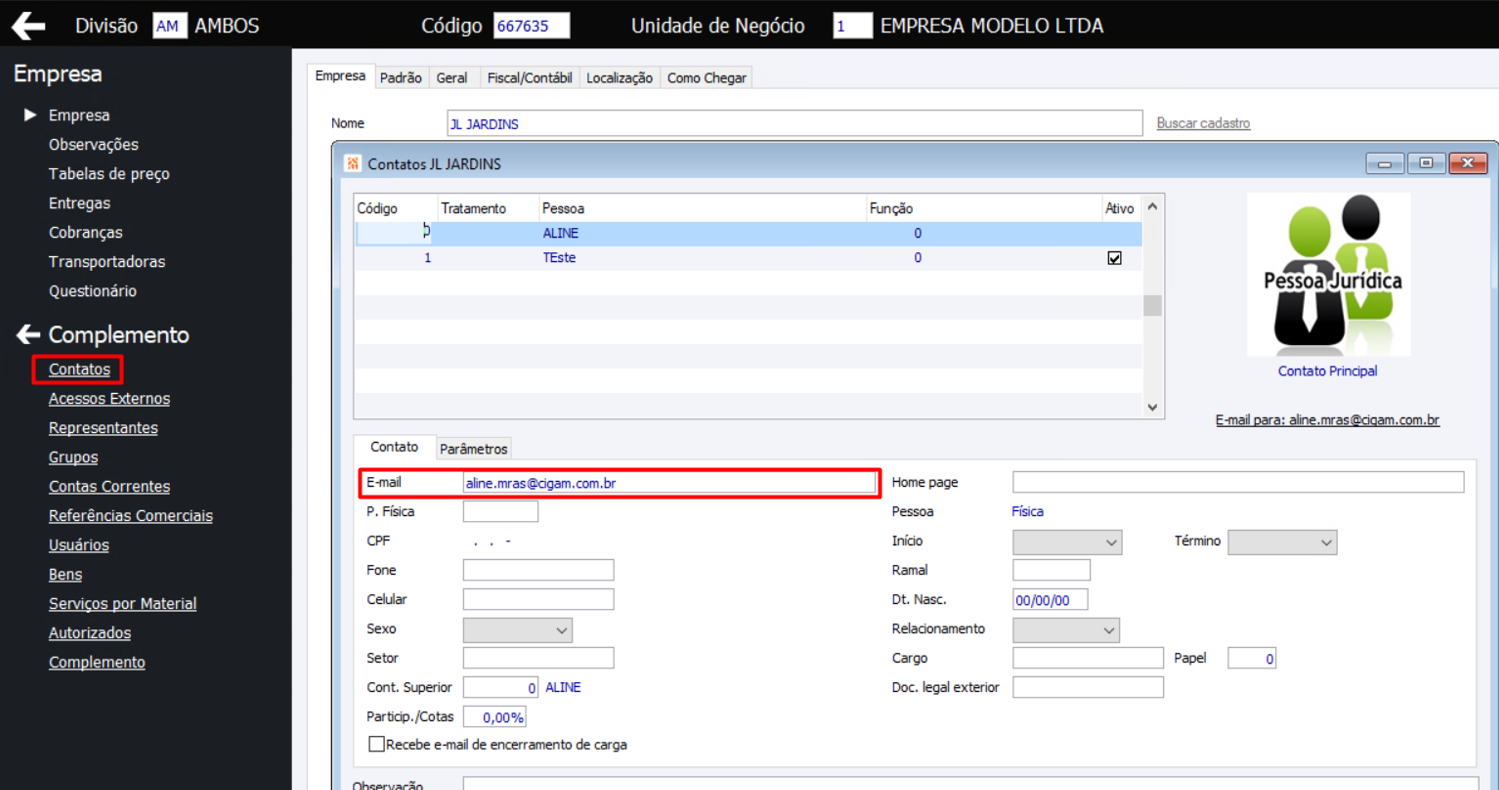The image size is (1499, 790).
Task: Click the Buscar cadastro link
Action: 1203,123
